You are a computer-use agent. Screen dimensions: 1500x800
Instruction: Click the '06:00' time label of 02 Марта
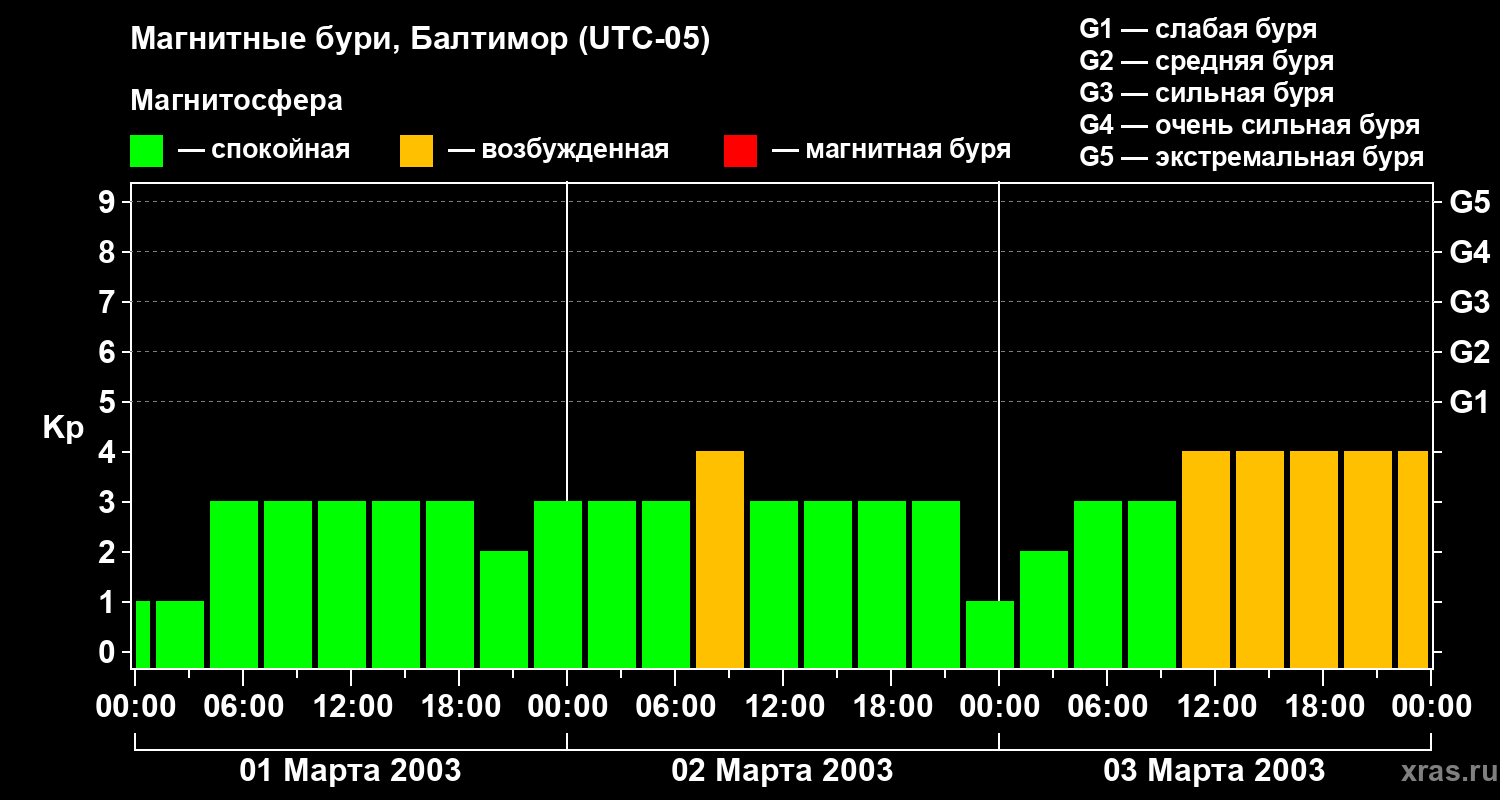674,707
